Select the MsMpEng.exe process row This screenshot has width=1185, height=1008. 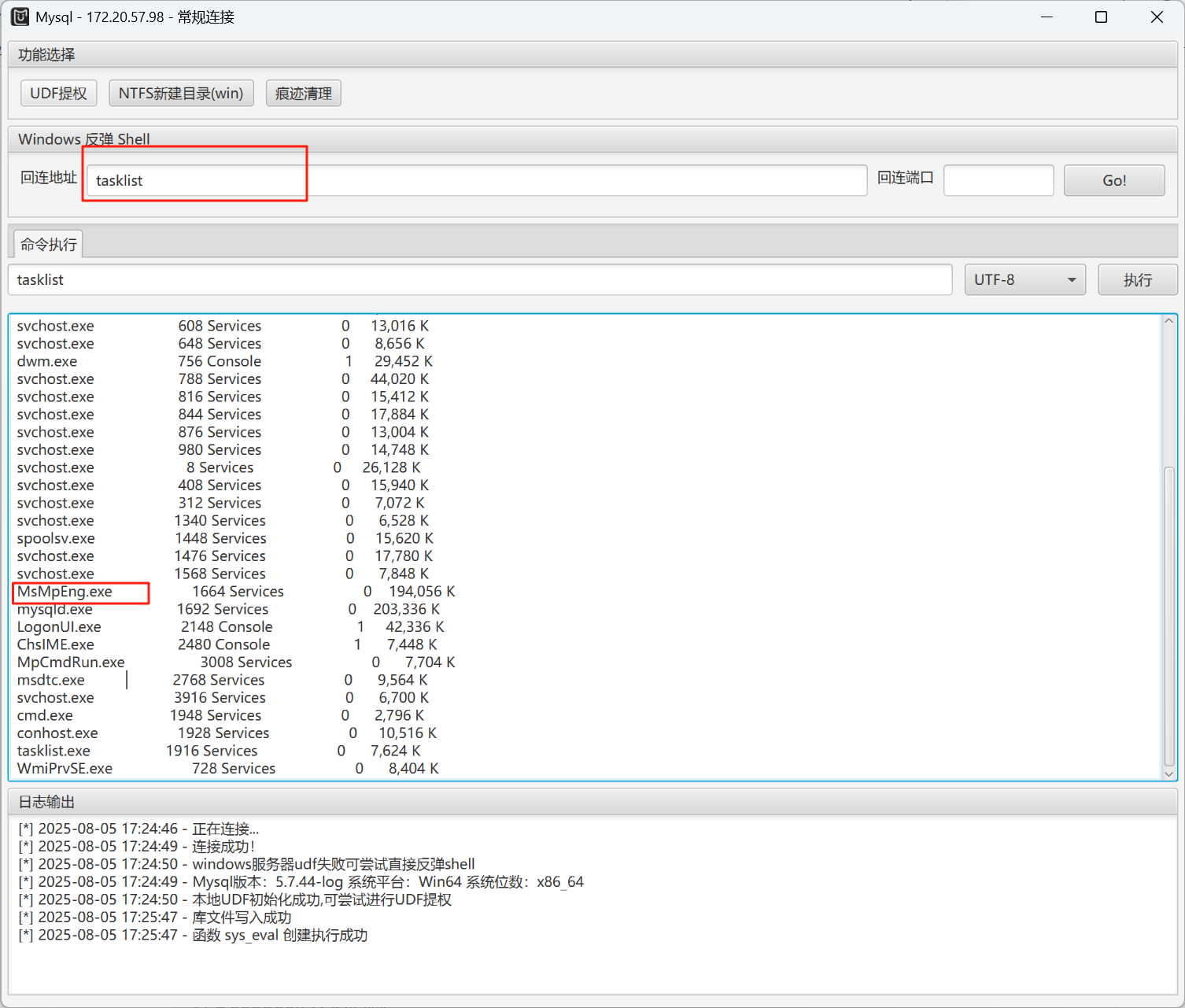coord(236,591)
